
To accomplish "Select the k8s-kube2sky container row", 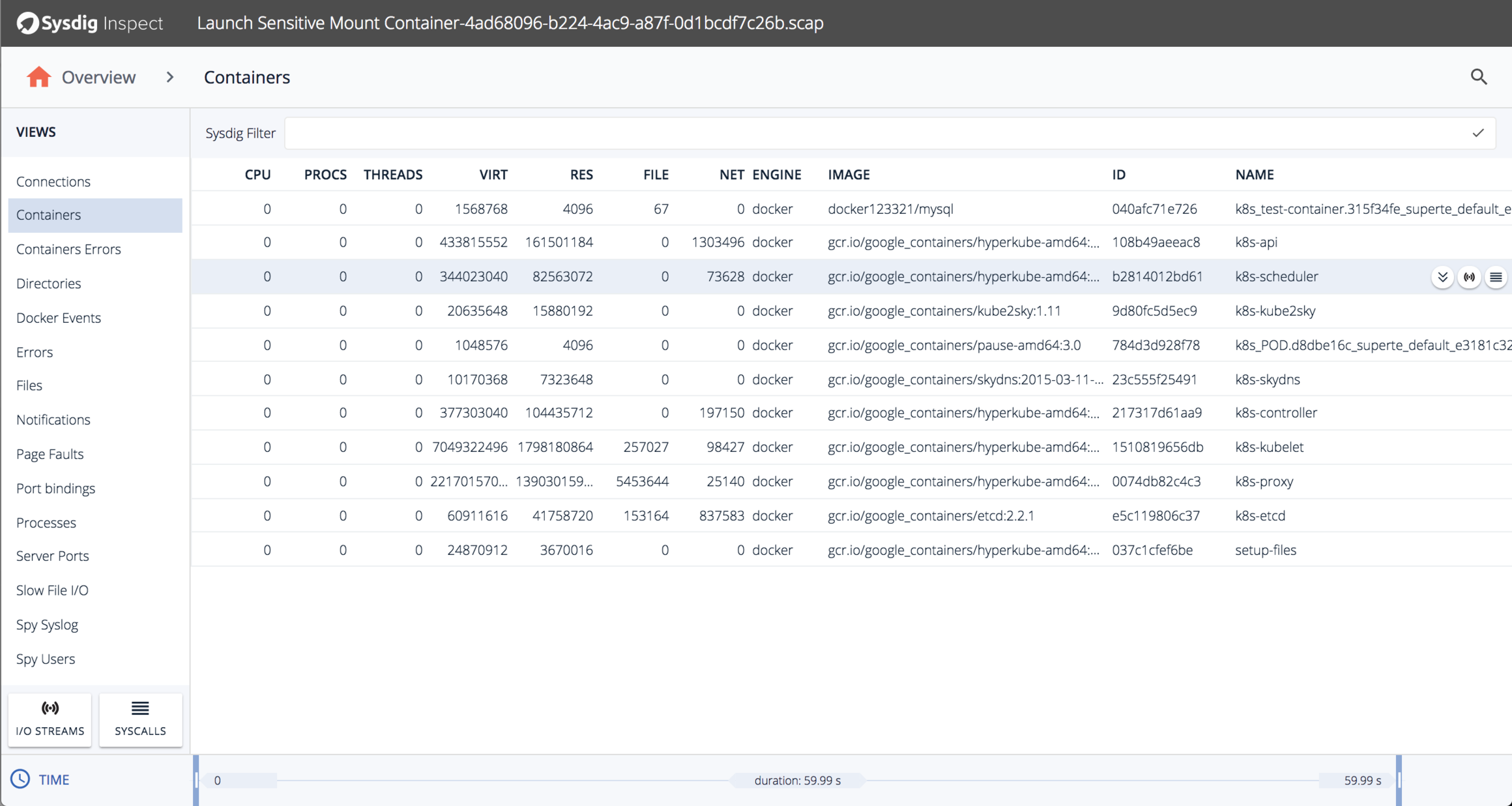I will coord(851,311).
